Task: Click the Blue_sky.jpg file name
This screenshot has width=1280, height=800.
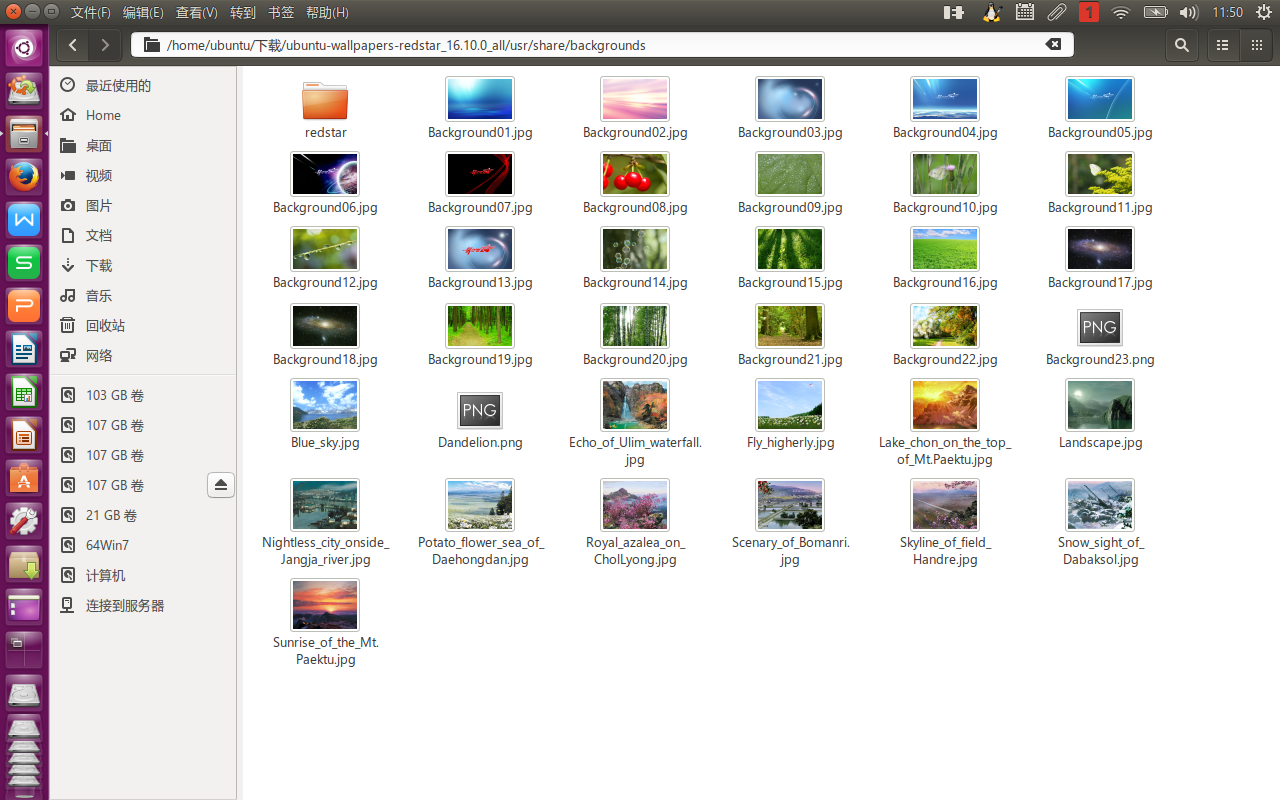Action: pos(325,443)
